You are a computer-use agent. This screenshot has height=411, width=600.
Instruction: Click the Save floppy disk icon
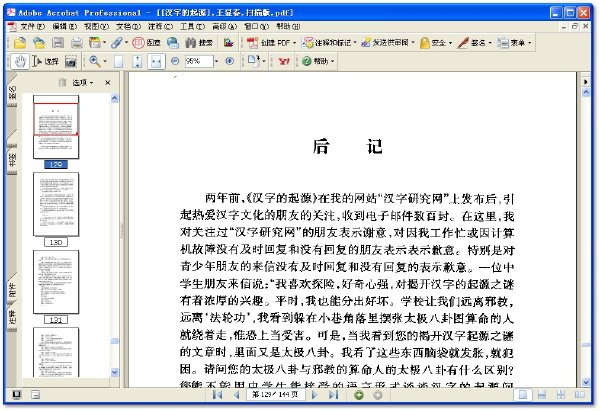(58, 42)
